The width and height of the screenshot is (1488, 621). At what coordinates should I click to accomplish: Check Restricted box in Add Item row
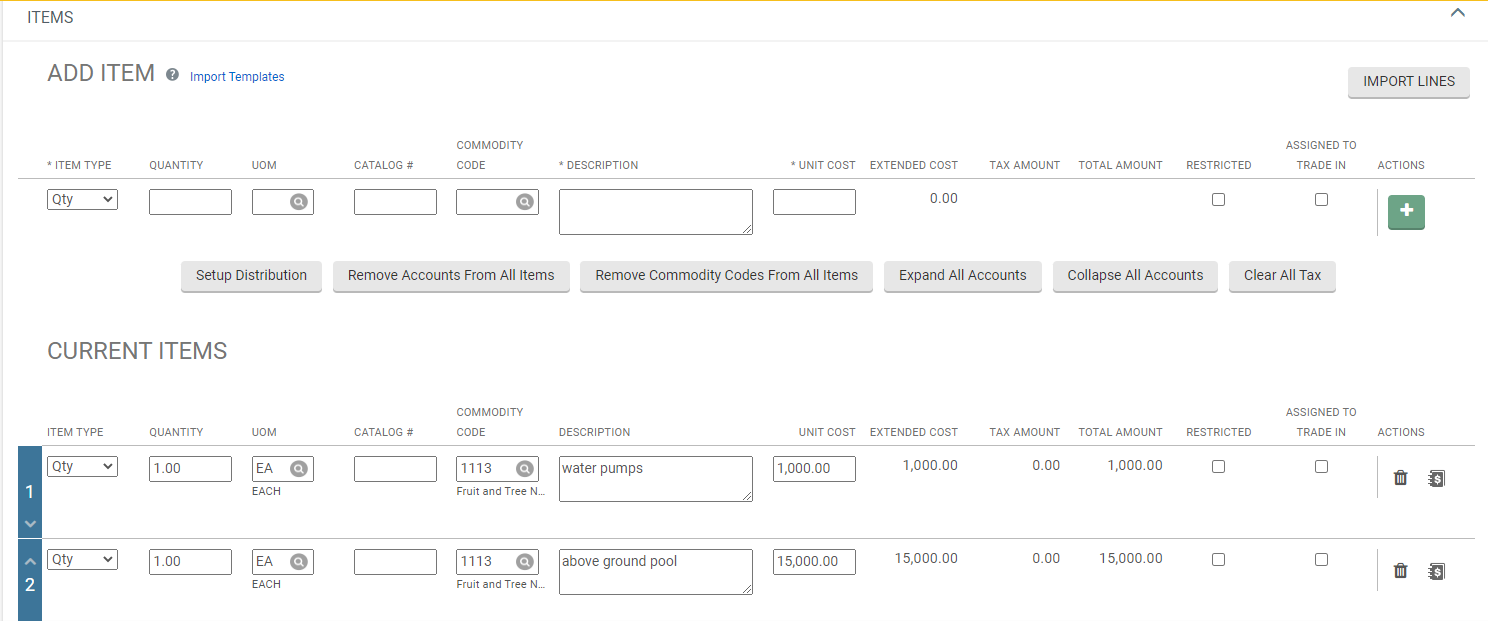pyautogui.click(x=1218, y=200)
